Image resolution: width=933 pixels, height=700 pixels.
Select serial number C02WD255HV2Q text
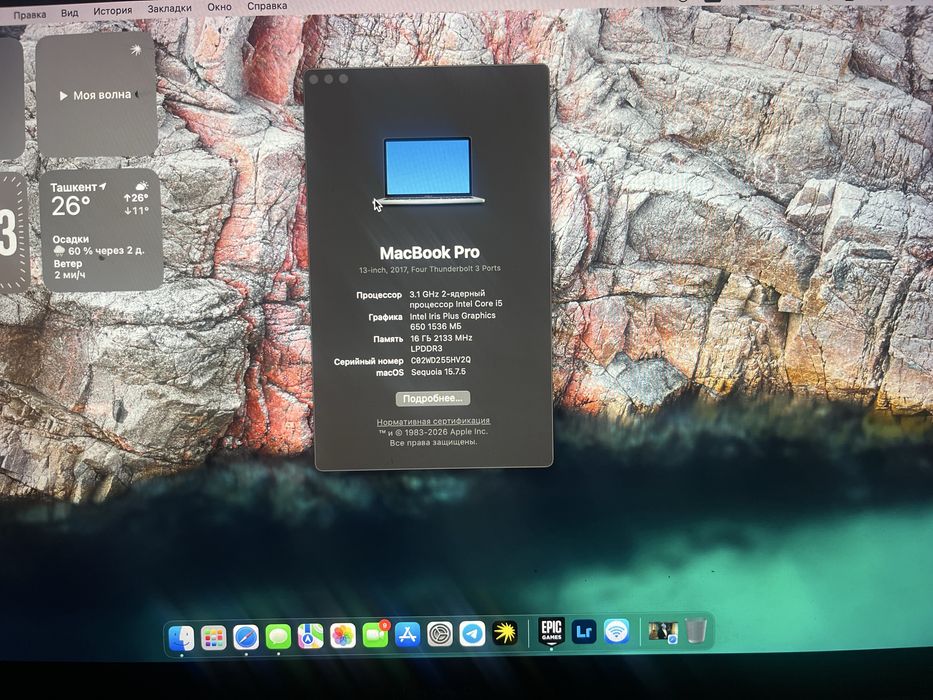click(x=440, y=360)
